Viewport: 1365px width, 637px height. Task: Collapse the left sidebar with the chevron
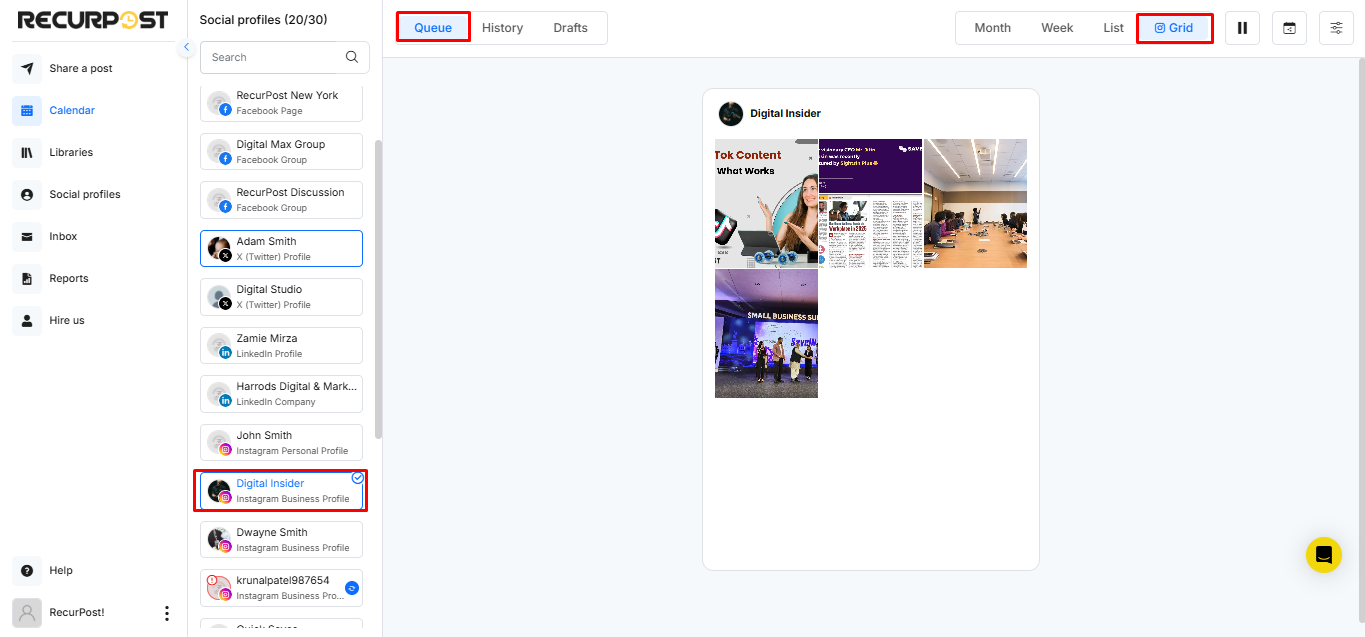pos(186,47)
